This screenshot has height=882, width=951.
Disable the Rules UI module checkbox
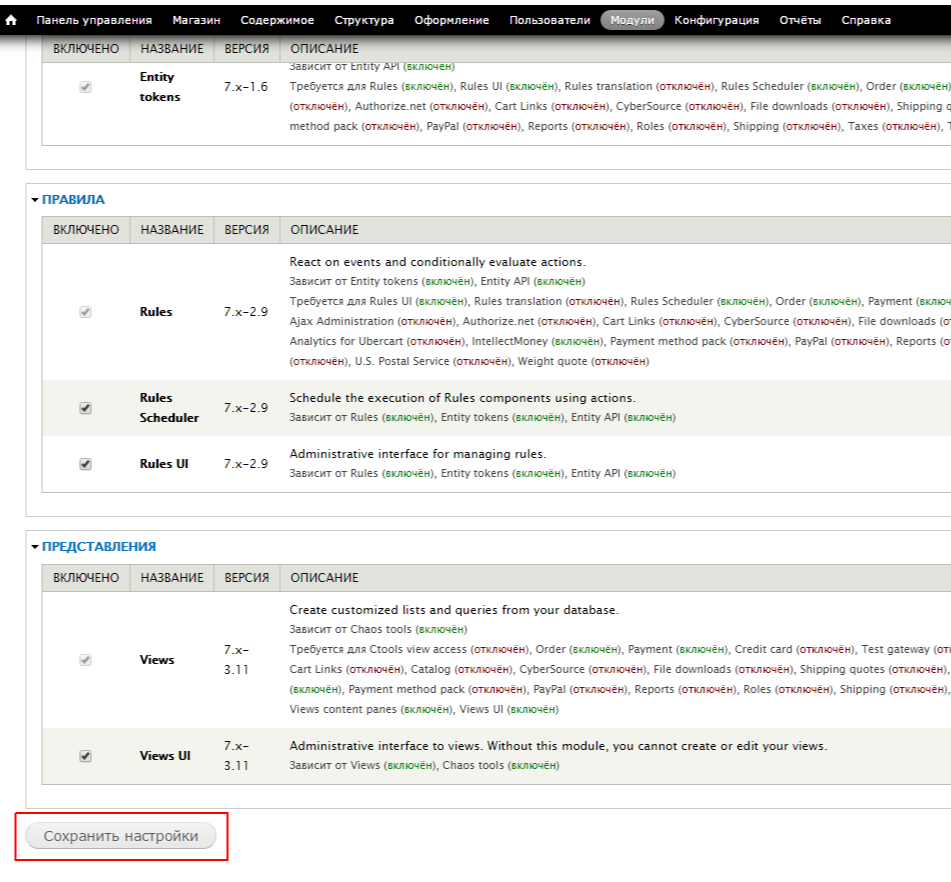85,464
